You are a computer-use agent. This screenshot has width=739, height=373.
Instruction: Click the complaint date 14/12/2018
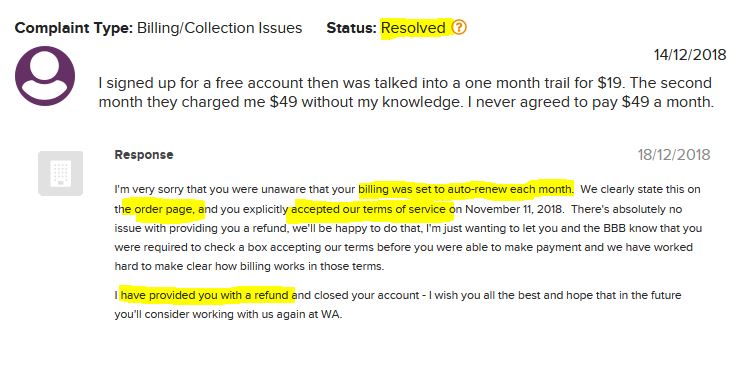(x=690, y=55)
